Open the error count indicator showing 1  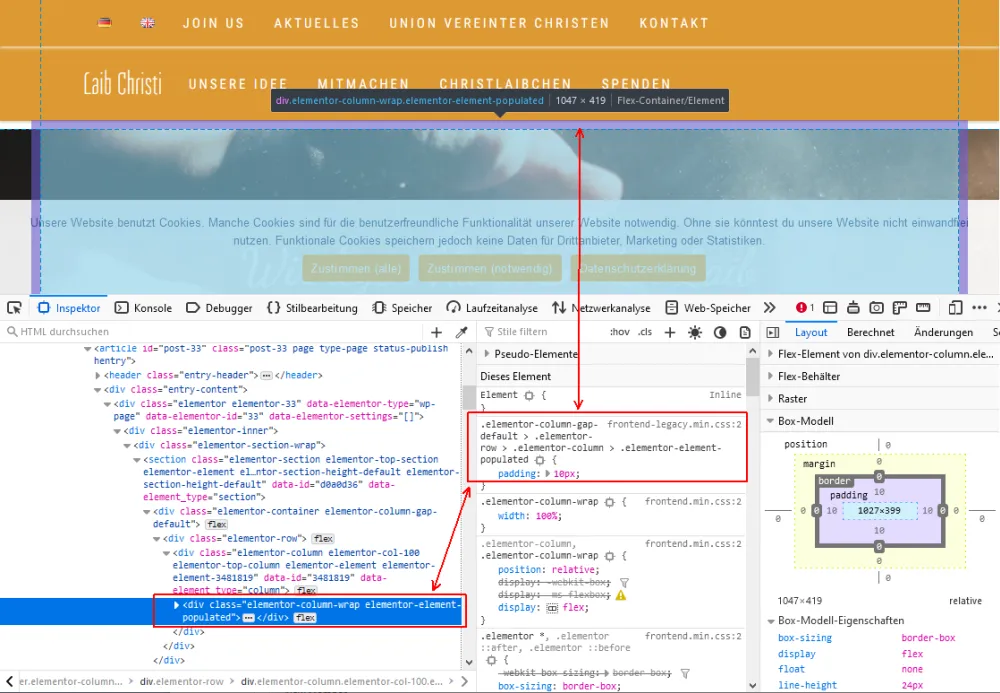point(805,308)
